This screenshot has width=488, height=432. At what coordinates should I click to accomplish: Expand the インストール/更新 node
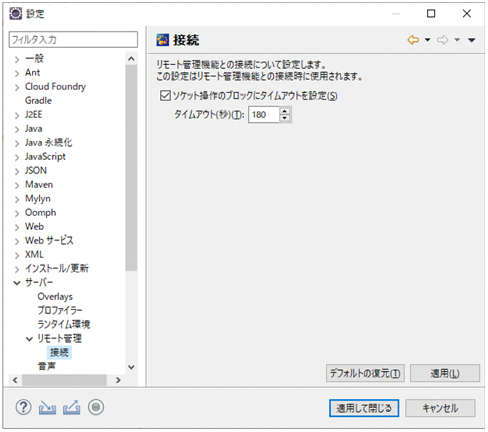click(17, 269)
